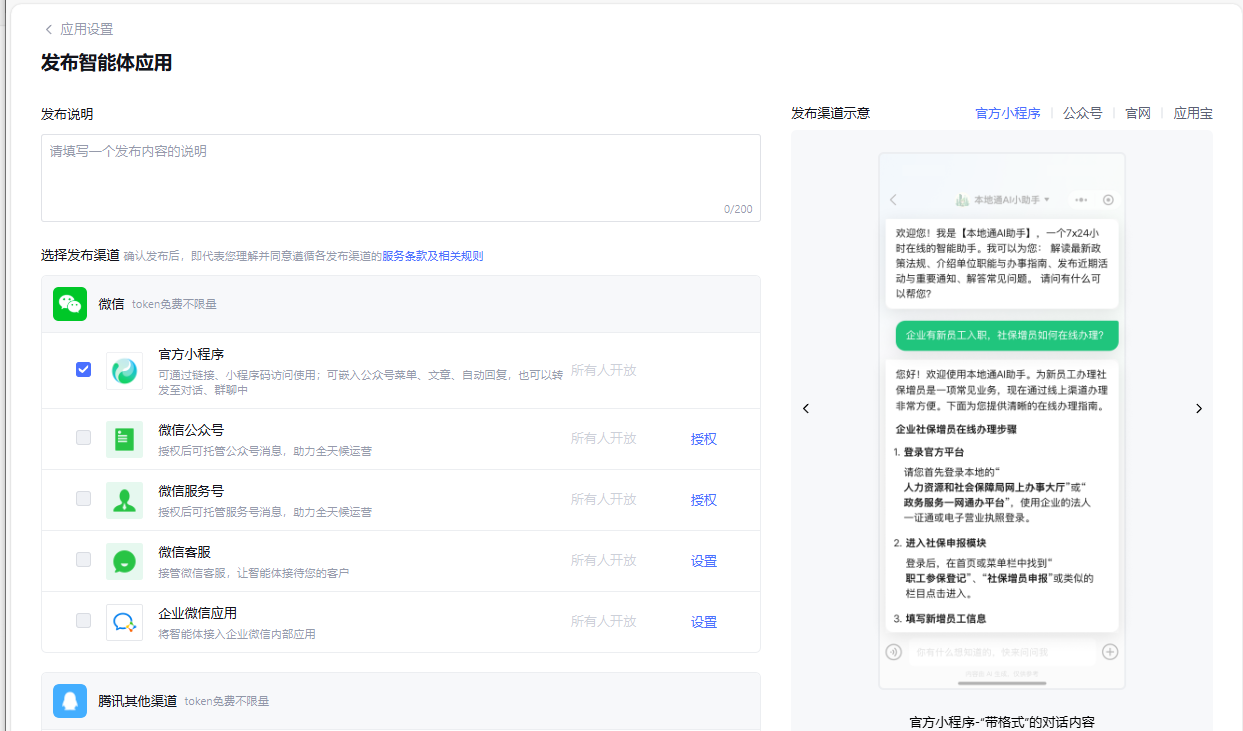Click the WeChat Service Account icon
The height and width of the screenshot is (731, 1243).
click(x=125, y=500)
